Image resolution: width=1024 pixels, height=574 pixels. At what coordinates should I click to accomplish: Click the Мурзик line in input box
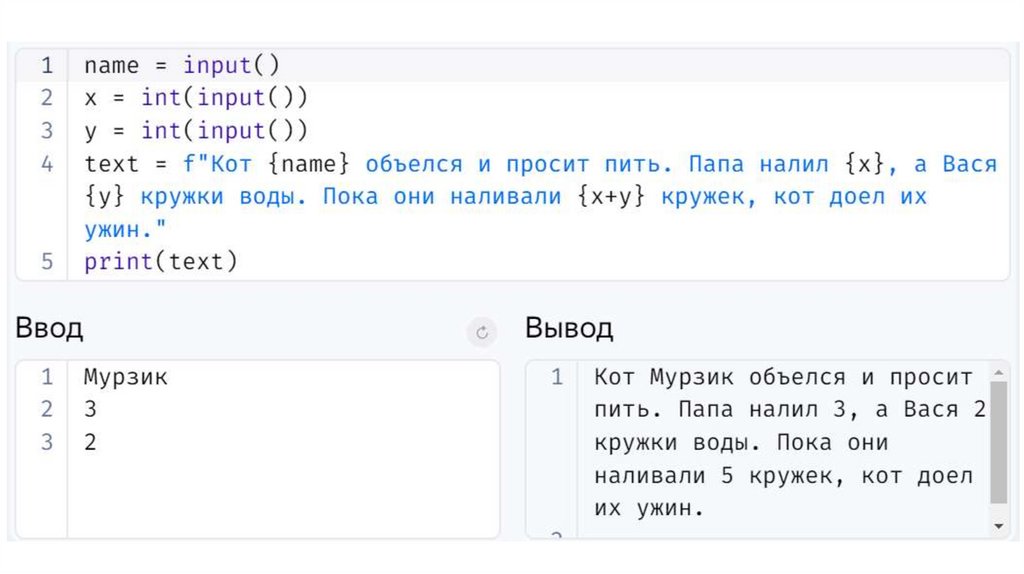(126, 378)
